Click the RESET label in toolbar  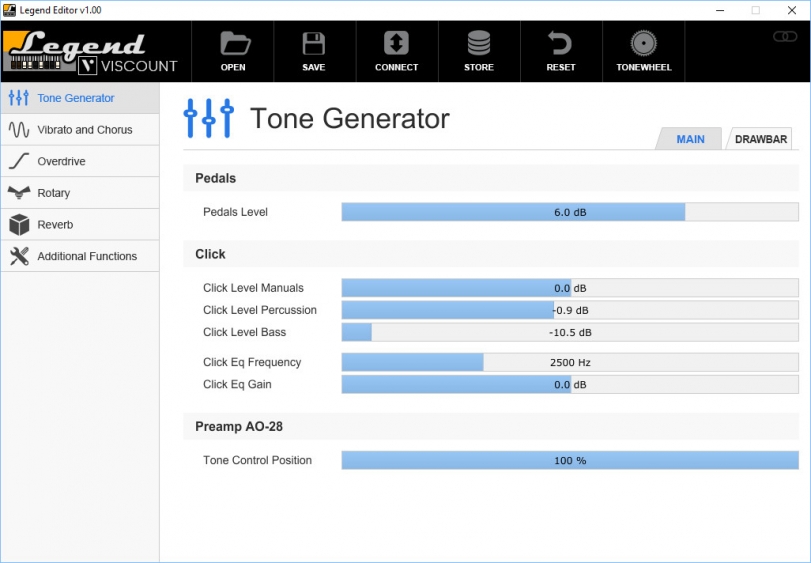click(x=561, y=67)
